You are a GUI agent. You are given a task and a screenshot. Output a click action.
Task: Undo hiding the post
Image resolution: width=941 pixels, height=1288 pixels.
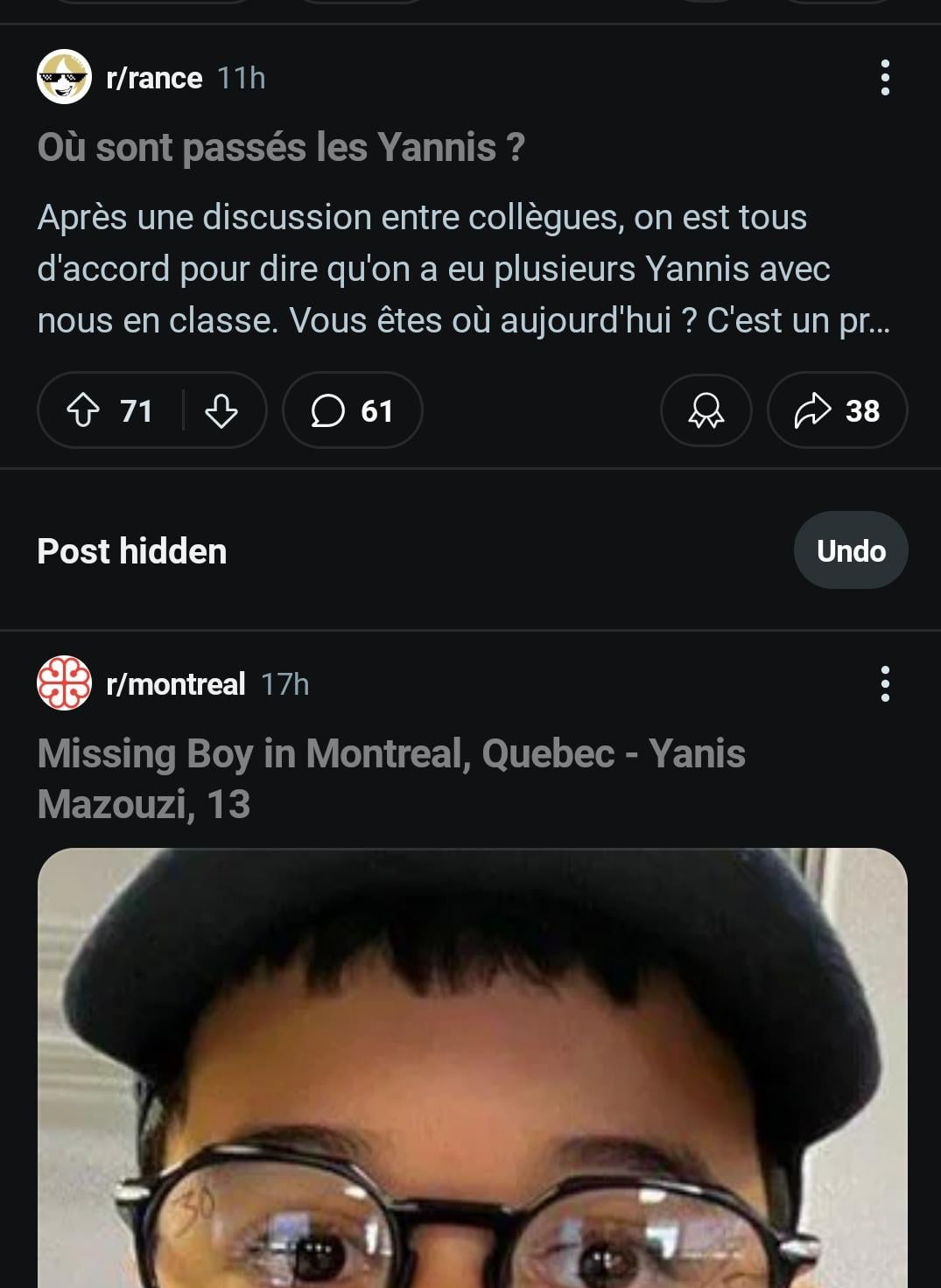[x=850, y=551]
